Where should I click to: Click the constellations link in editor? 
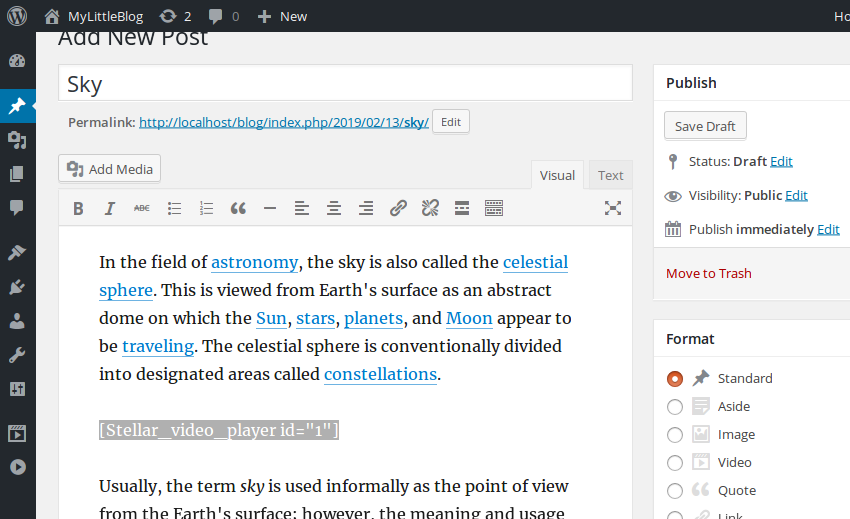[x=380, y=374]
